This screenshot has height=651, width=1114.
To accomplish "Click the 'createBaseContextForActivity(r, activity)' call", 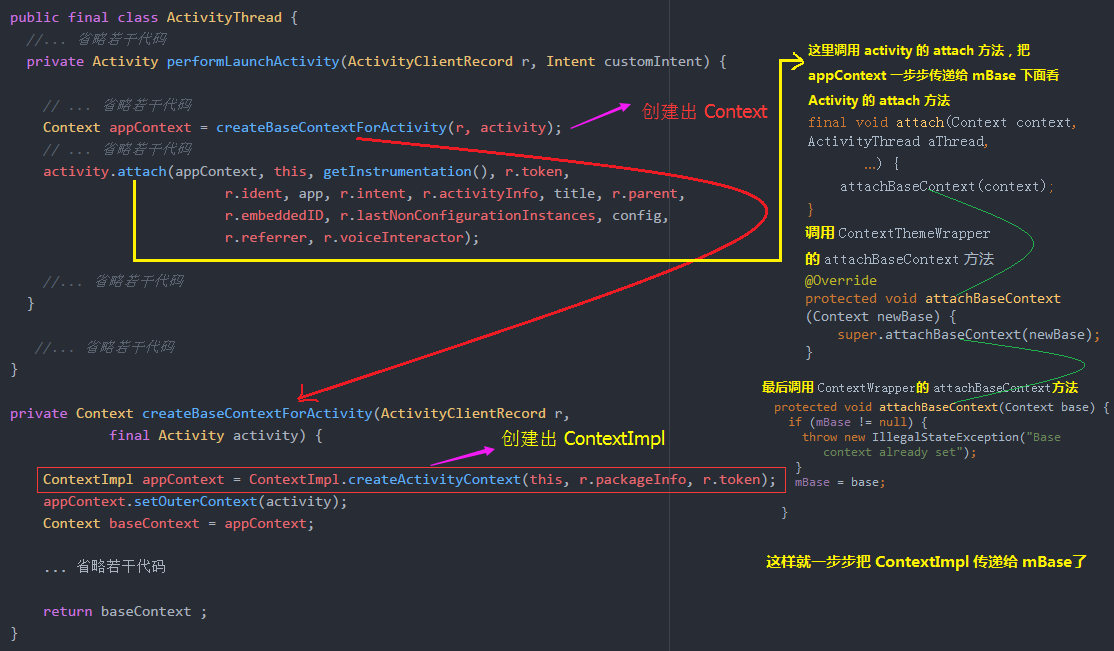I will pyautogui.click(x=384, y=127).
